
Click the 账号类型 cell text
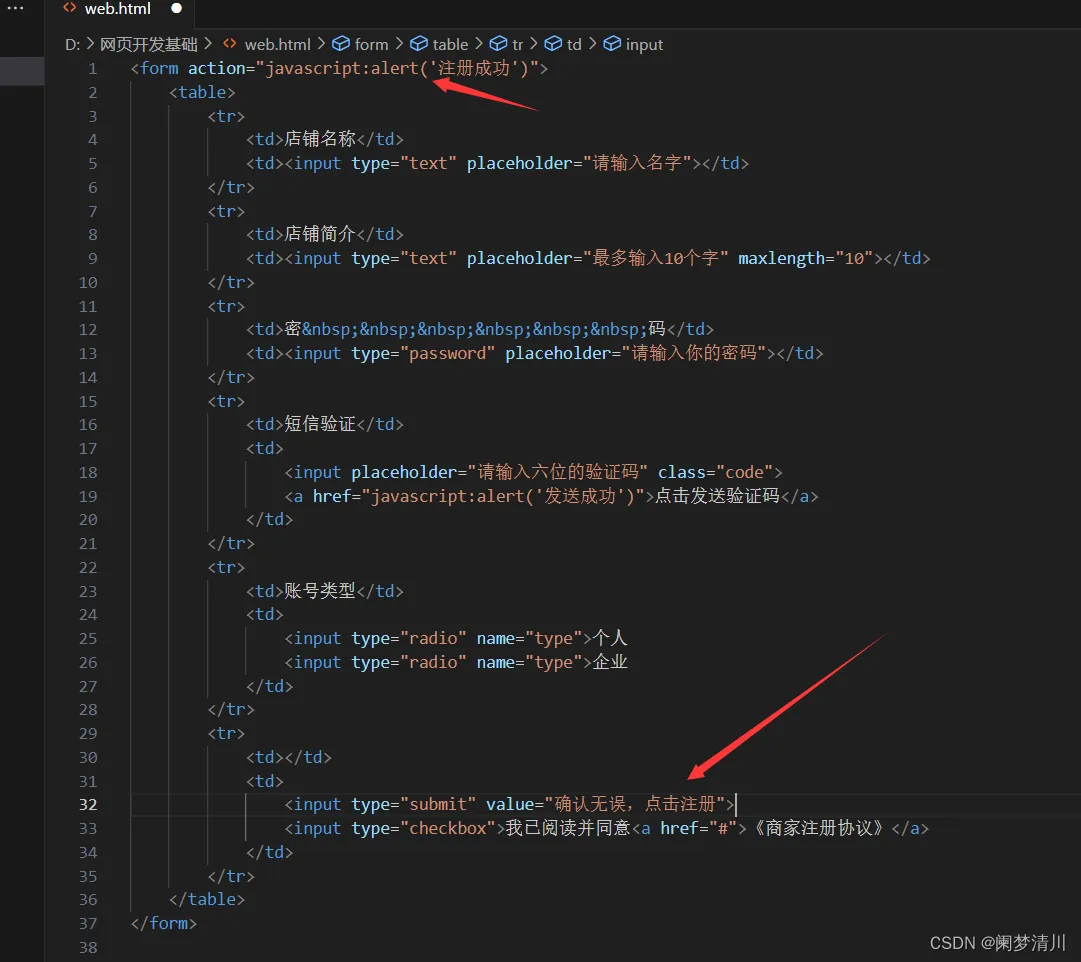320,592
